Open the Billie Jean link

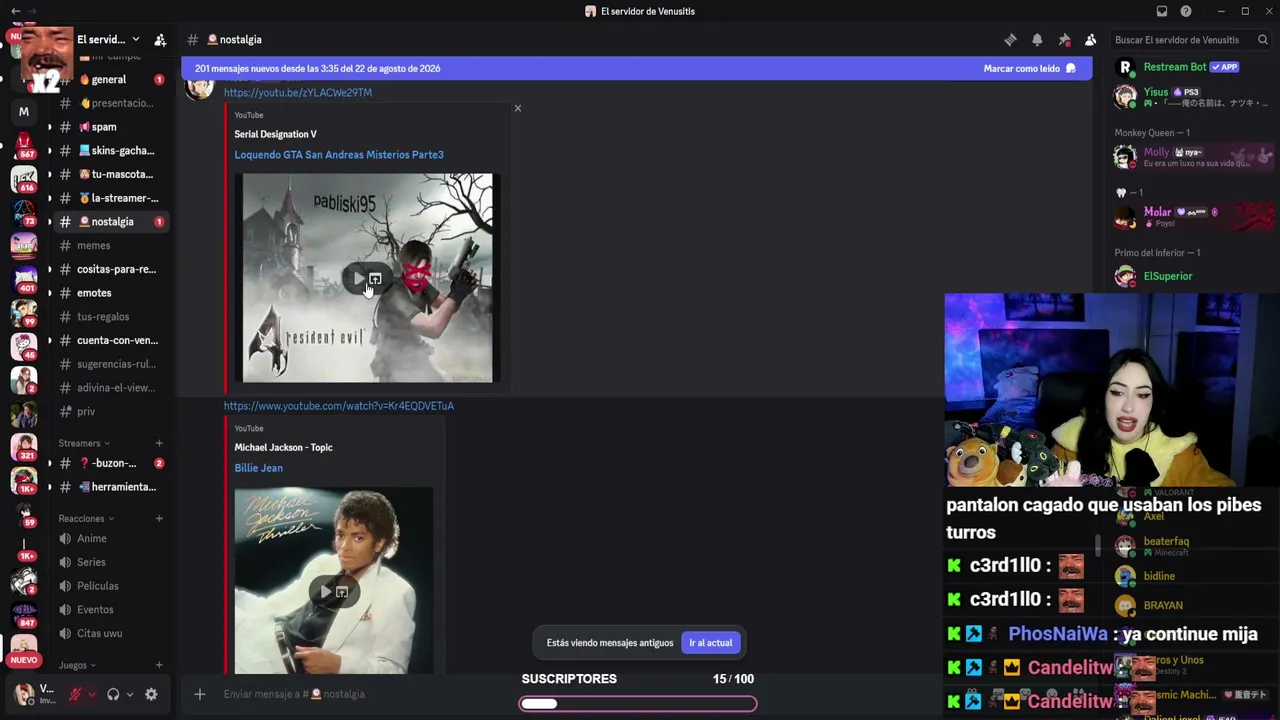[x=259, y=468]
